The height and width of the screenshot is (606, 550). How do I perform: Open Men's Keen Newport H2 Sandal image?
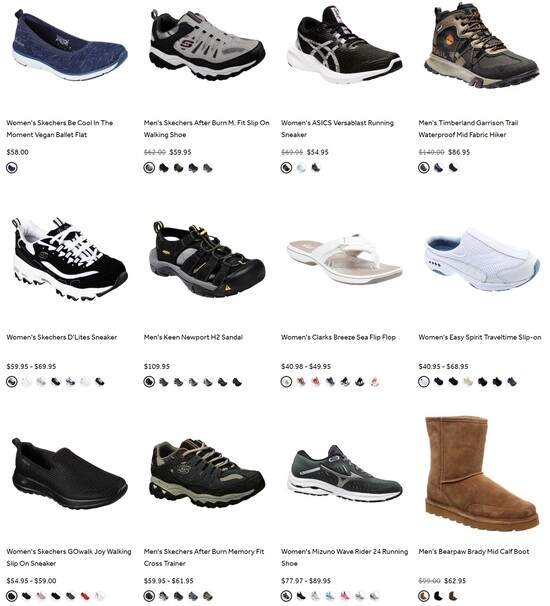pyautogui.click(x=207, y=259)
